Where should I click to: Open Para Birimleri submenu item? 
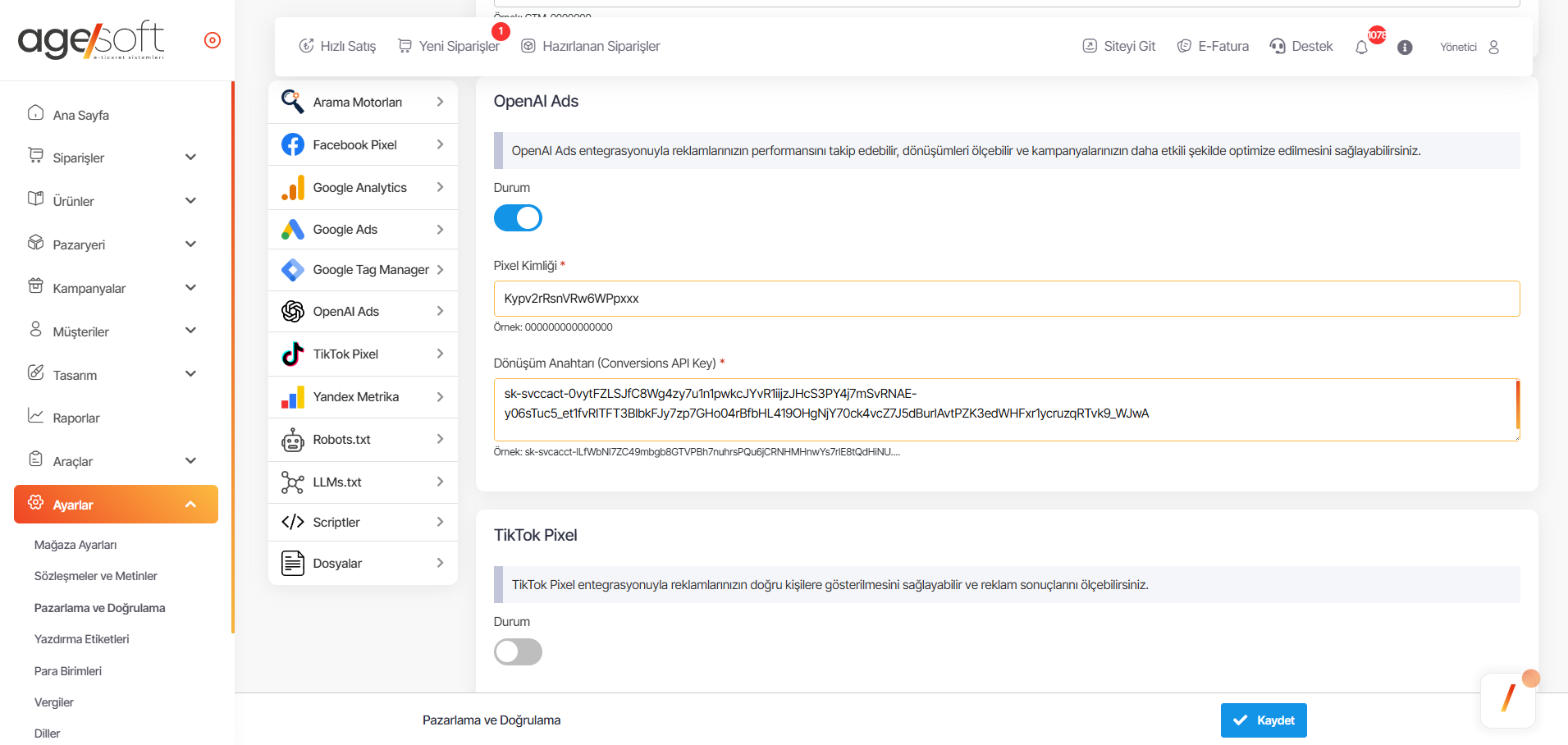click(68, 671)
